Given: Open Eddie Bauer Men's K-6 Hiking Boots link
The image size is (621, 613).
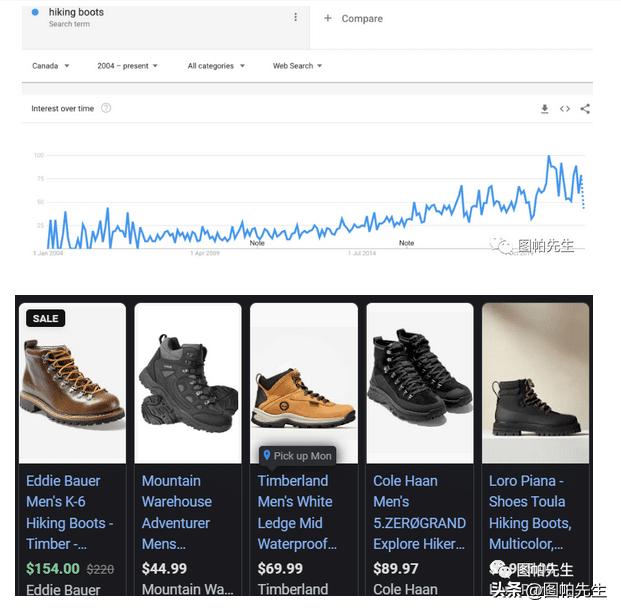Looking at the screenshot, I should pos(70,512).
